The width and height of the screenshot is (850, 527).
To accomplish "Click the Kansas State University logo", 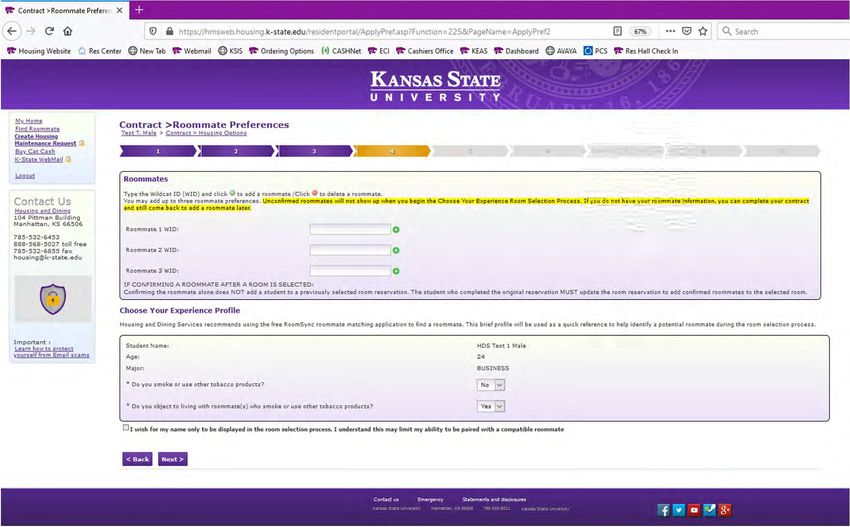I will coord(435,86).
